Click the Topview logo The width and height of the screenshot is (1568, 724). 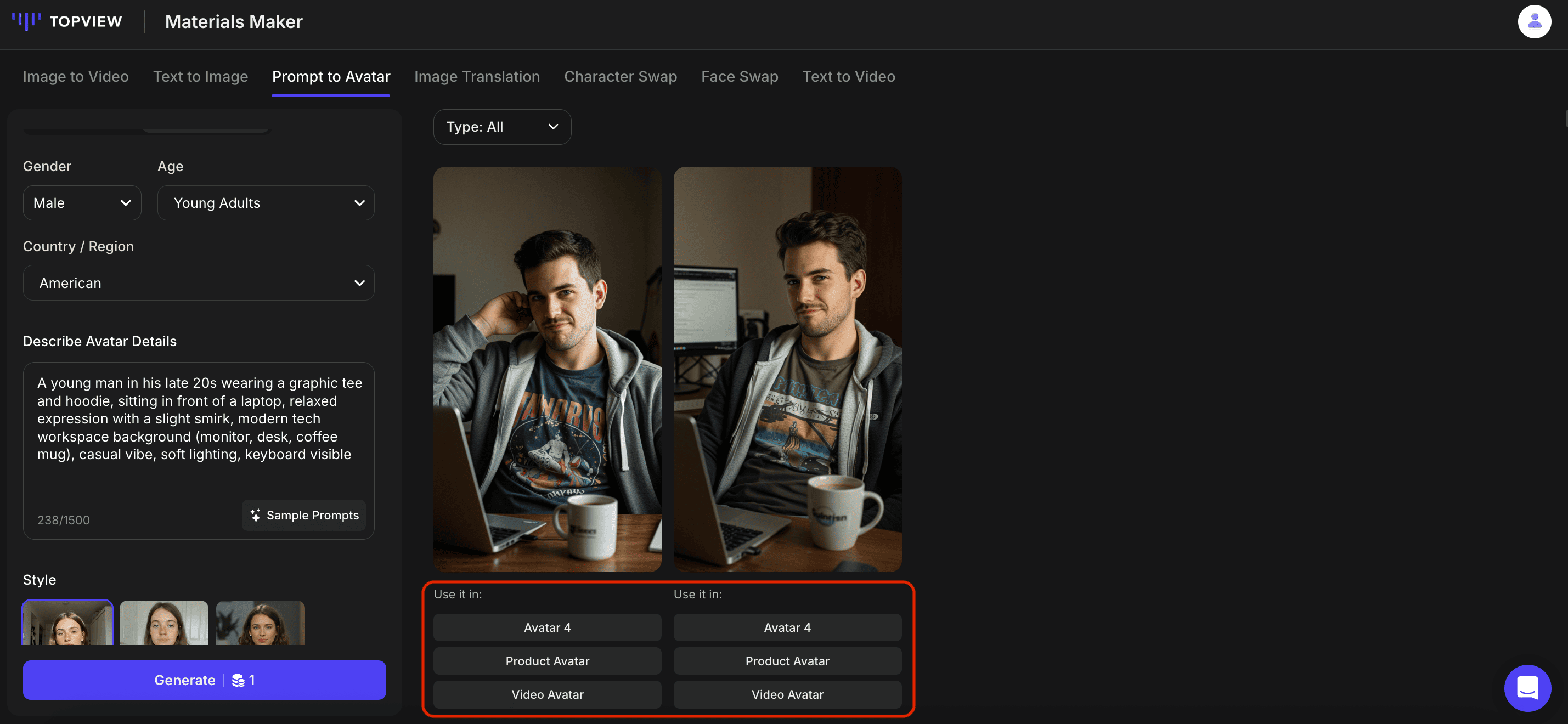(x=67, y=21)
